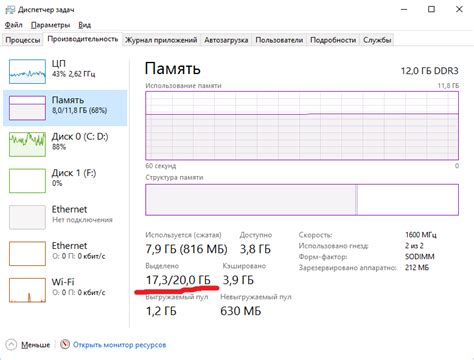Click the Использование памяти graph caption
Viewport: 474px width, 360px height.
coord(183,86)
